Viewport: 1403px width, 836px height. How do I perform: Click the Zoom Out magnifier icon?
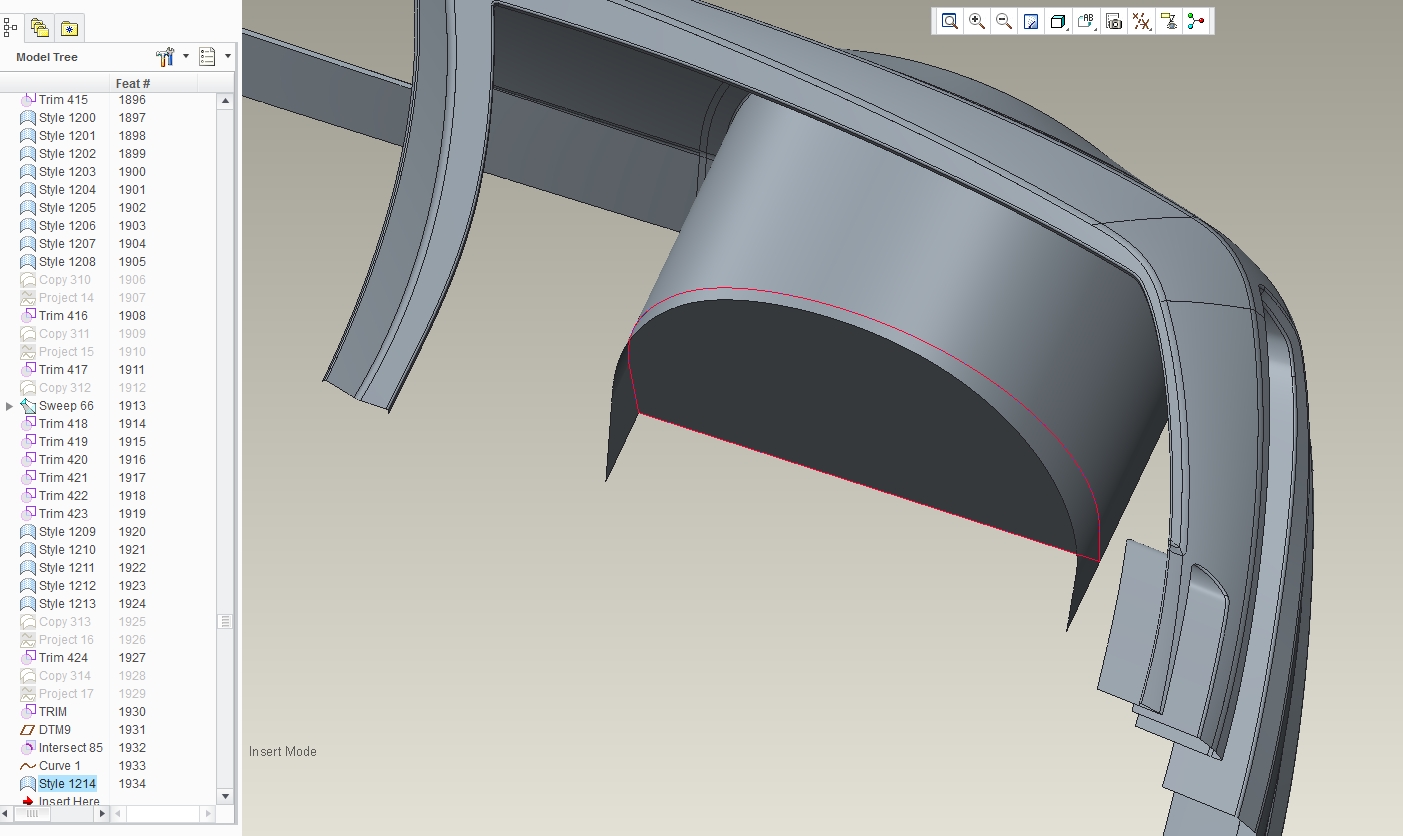tap(1004, 21)
